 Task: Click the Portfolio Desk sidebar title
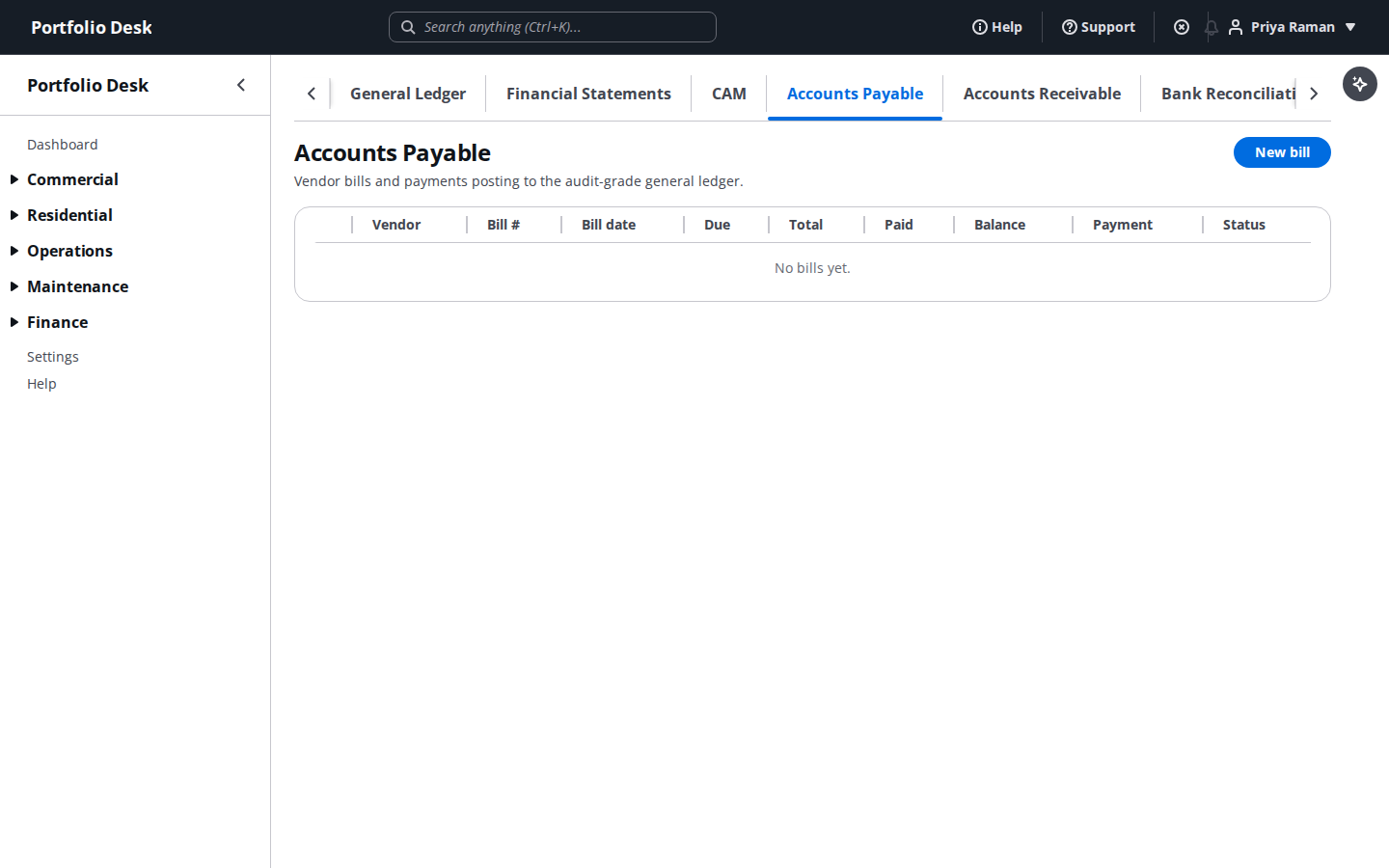[x=88, y=85]
